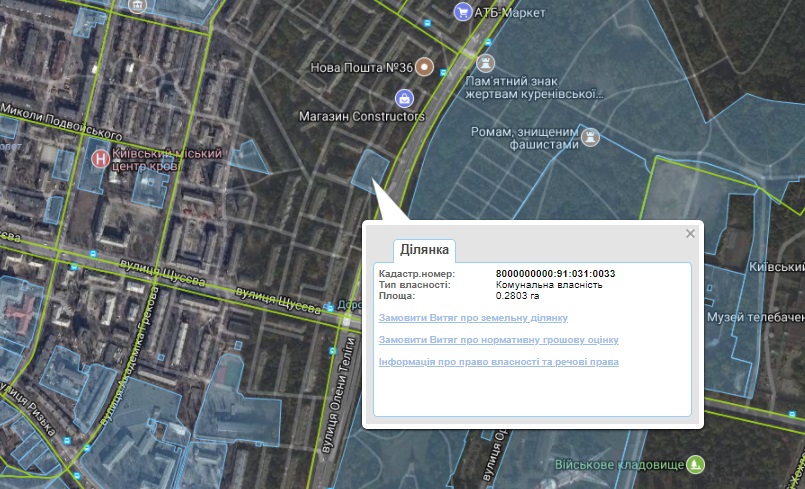Open Інформація про право власності link
This screenshot has width=805, height=489.
499,362
